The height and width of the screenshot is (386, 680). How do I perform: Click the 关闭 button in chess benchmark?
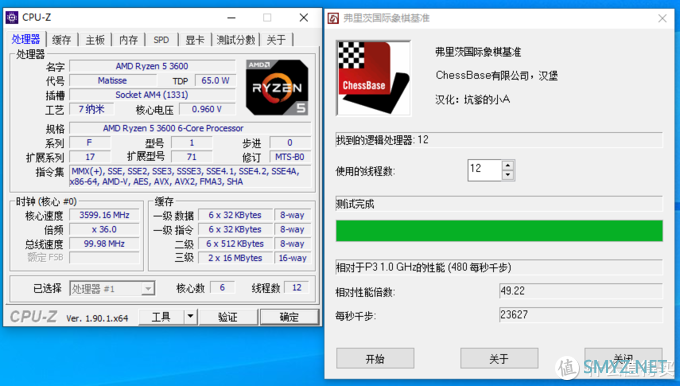coord(623,359)
